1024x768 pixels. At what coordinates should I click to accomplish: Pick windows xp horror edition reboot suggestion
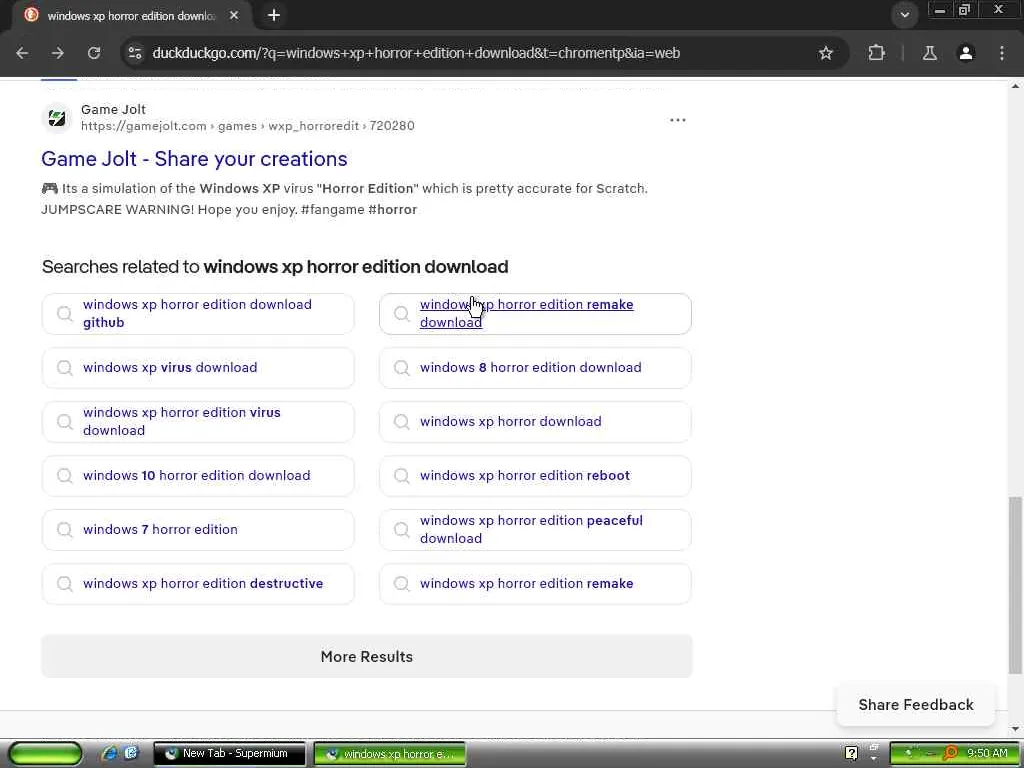tap(535, 476)
